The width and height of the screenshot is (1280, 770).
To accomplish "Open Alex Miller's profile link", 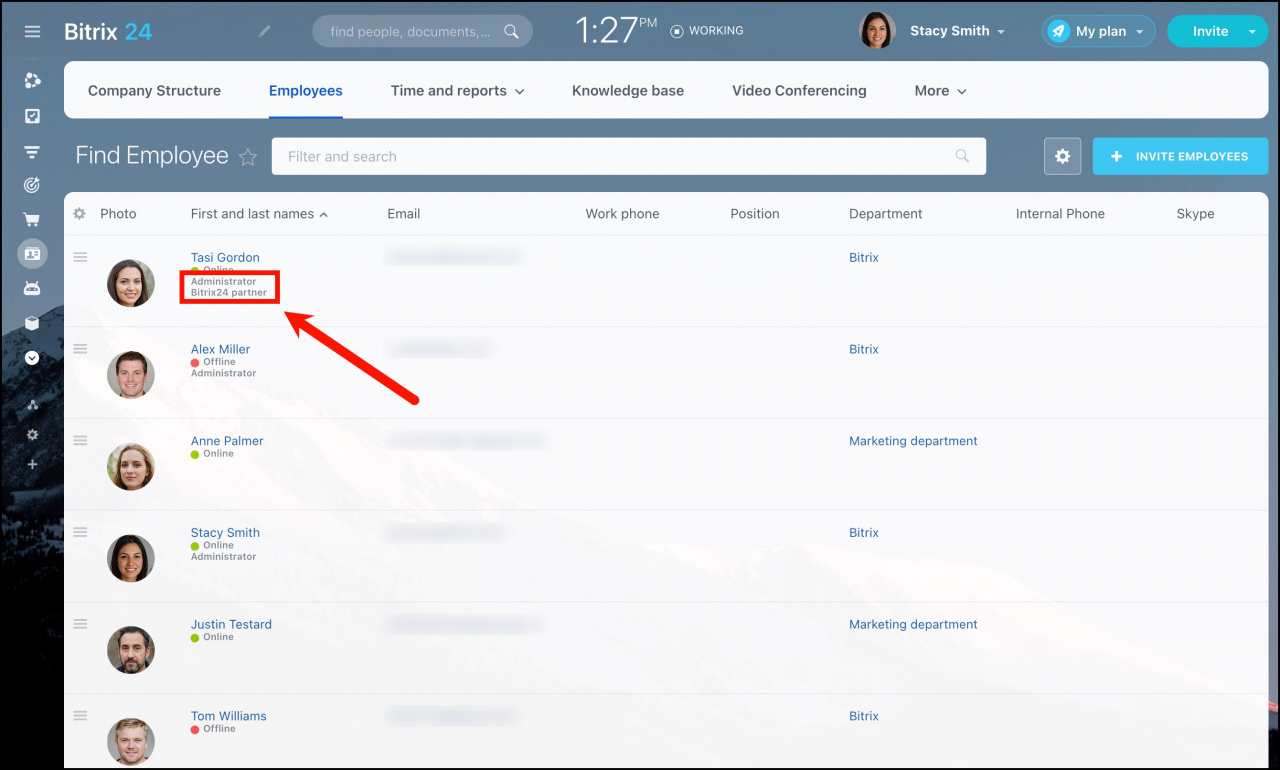I will pos(220,349).
